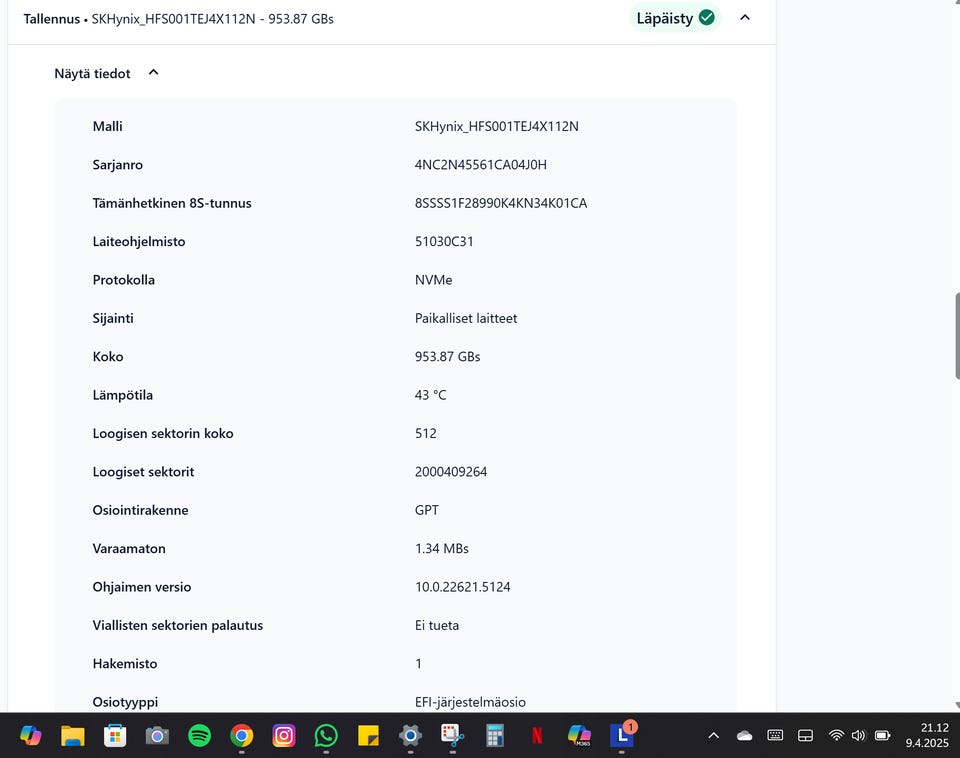960x758 pixels.
Task: Open Copilot from the taskbar
Action: click(x=30, y=735)
